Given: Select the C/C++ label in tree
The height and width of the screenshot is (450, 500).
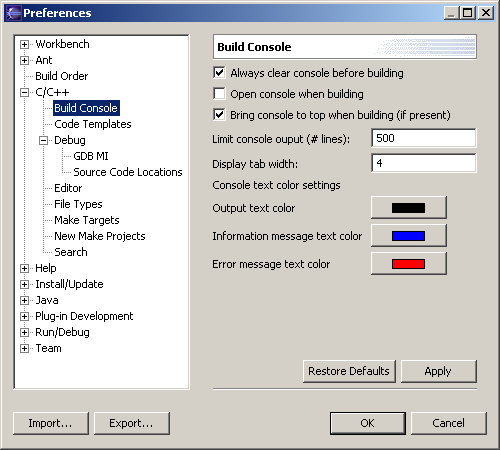Looking at the screenshot, I should click(52, 92).
